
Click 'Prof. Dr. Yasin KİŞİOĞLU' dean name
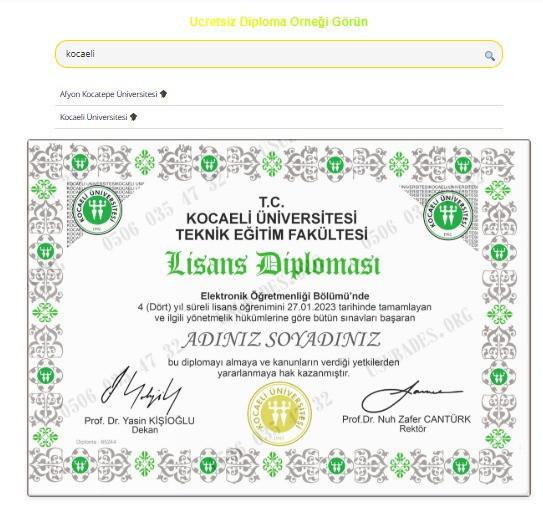(x=140, y=420)
